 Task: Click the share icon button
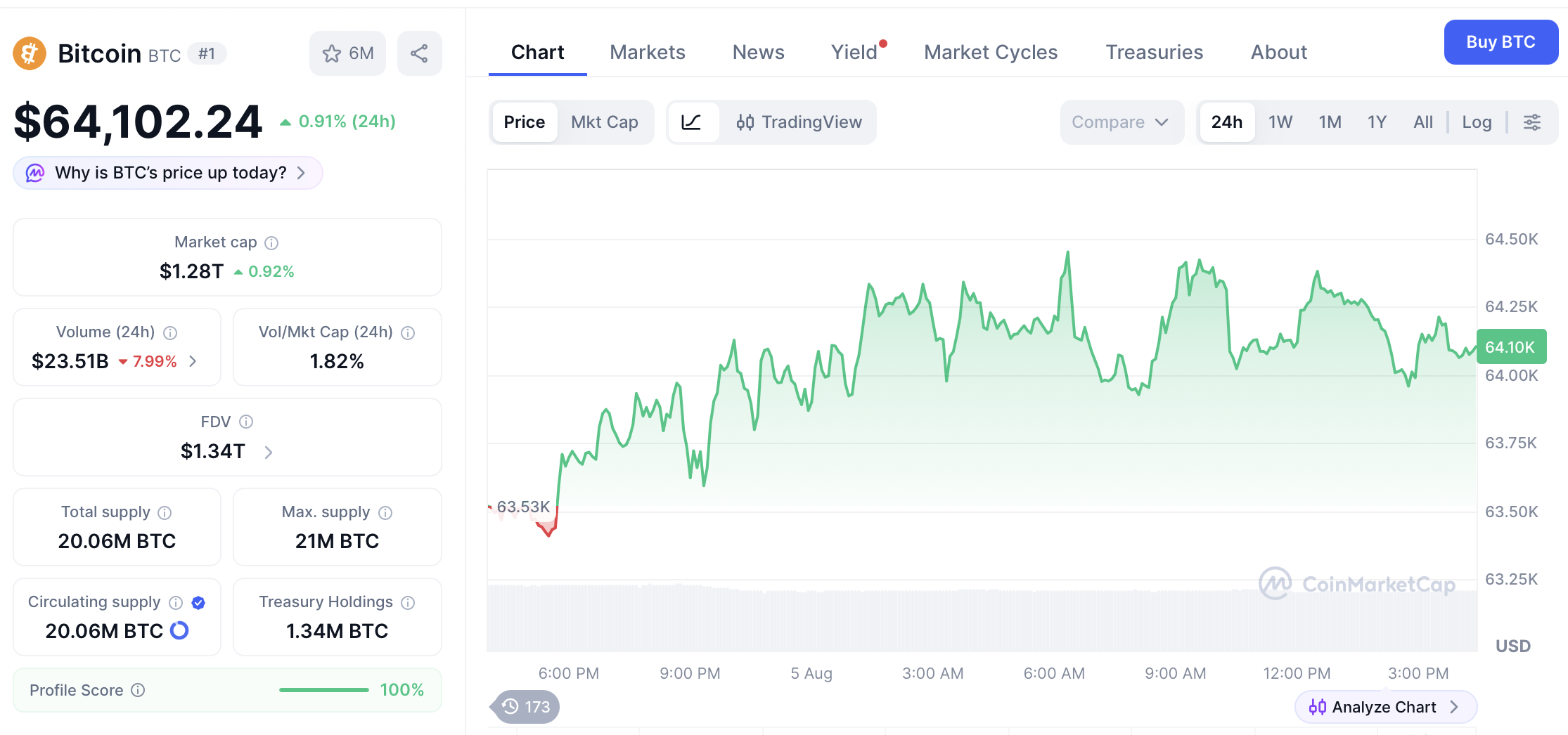click(x=419, y=53)
